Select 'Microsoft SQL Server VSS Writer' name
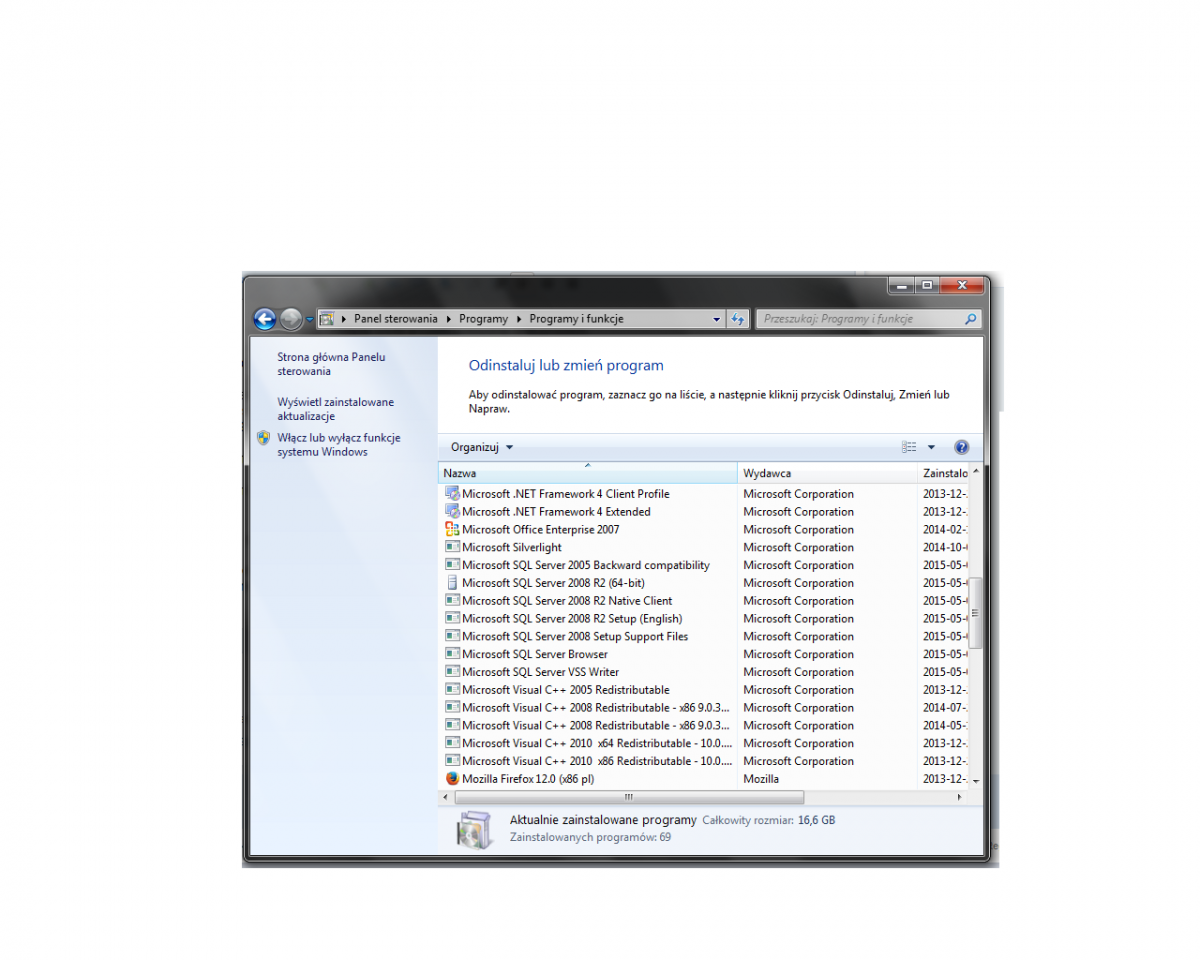Viewport: 1200px width, 960px height. coord(540,673)
